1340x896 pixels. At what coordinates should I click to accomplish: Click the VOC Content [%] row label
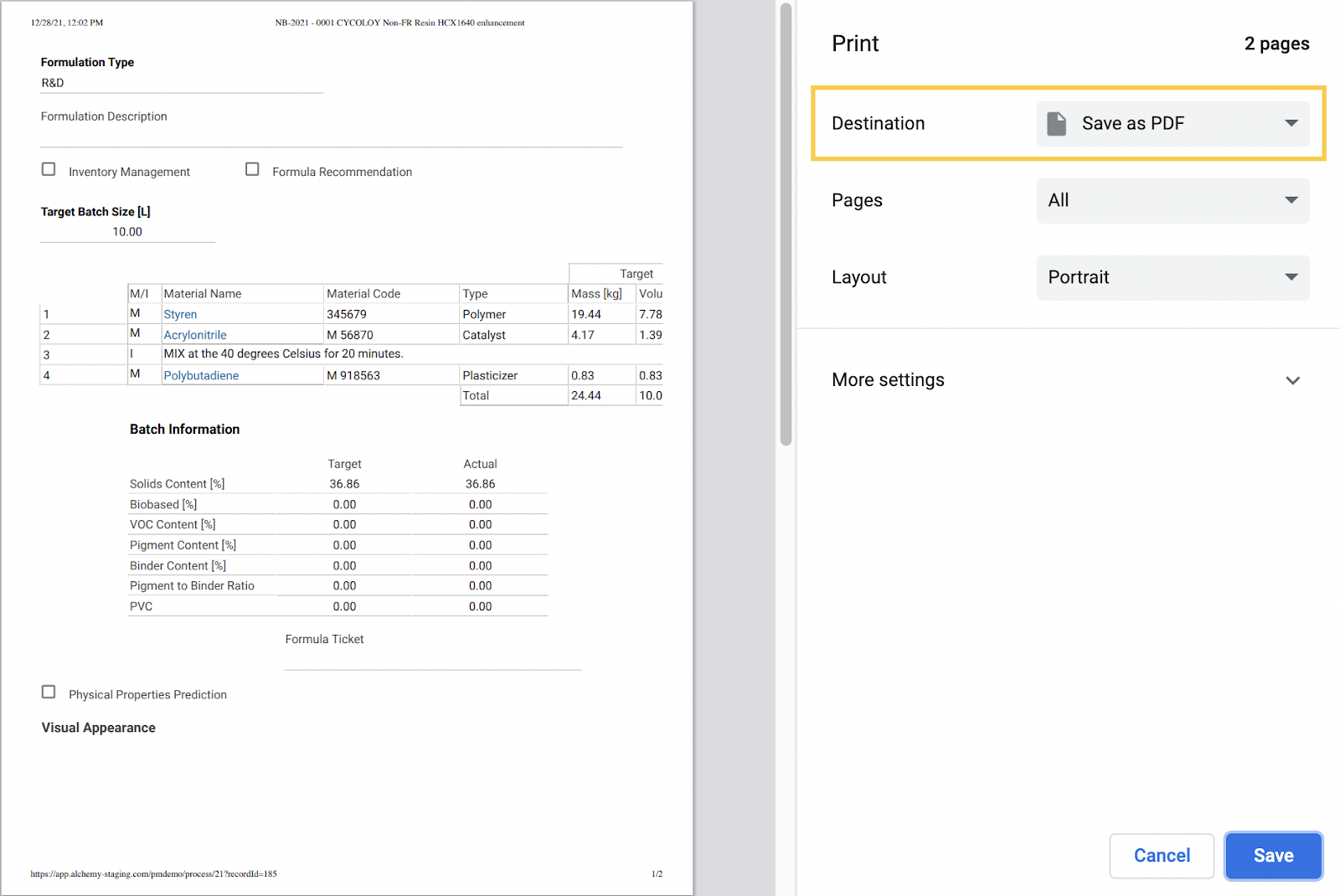coord(173,525)
